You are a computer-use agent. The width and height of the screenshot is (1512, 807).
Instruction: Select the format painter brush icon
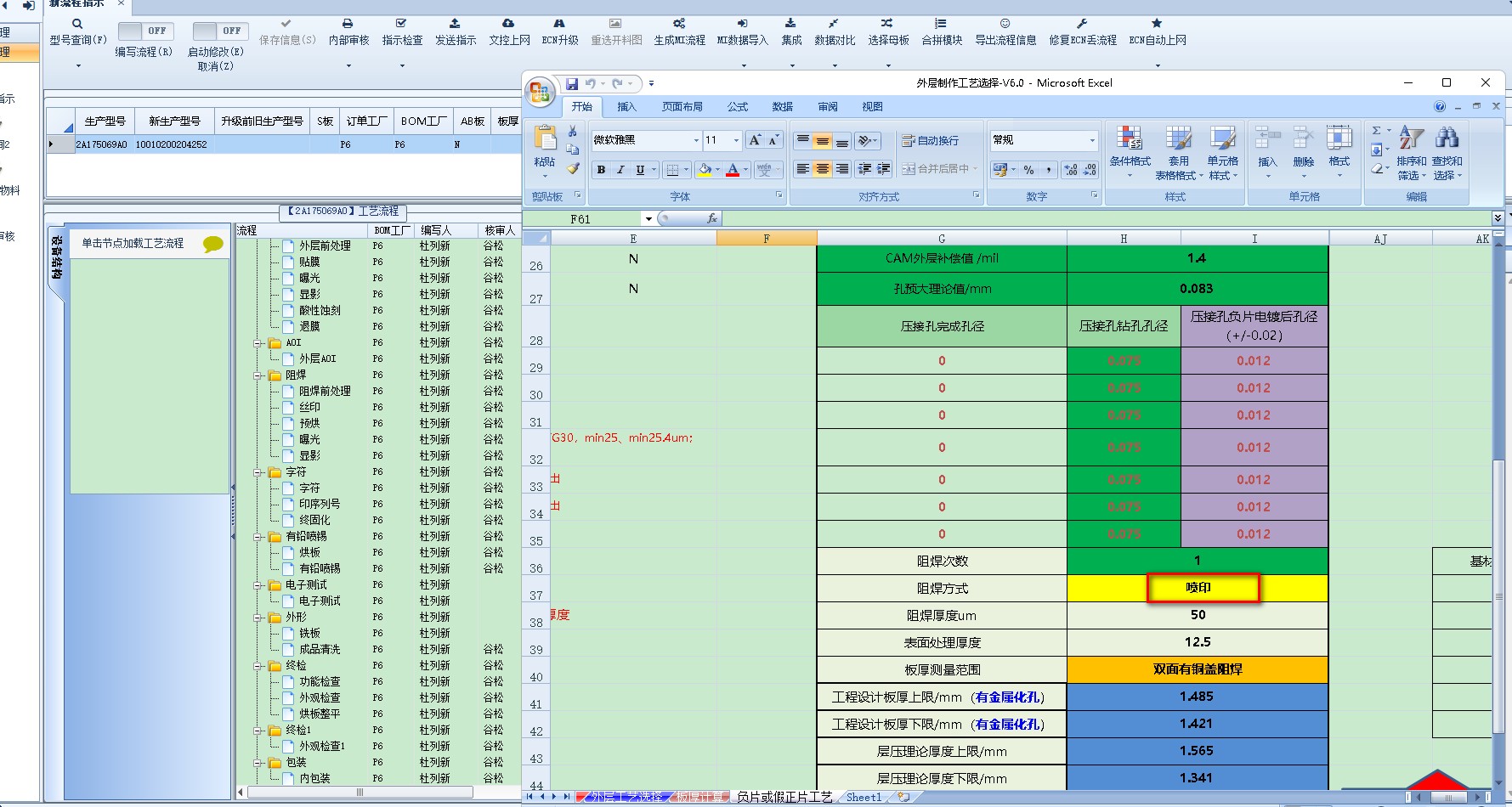pyautogui.click(x=573, y=168)
